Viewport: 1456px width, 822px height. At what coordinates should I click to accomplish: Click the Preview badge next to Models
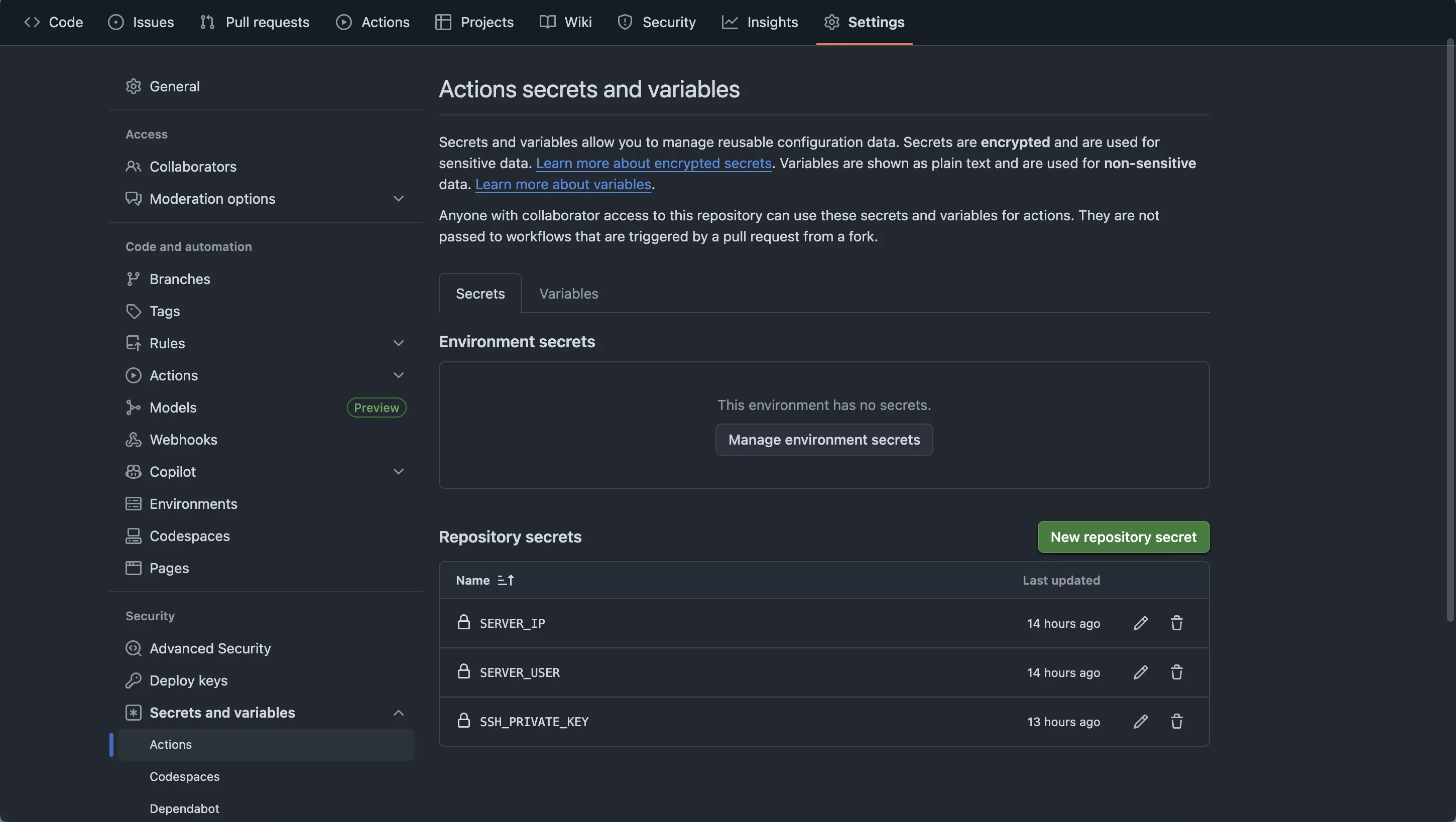[377, 408]
